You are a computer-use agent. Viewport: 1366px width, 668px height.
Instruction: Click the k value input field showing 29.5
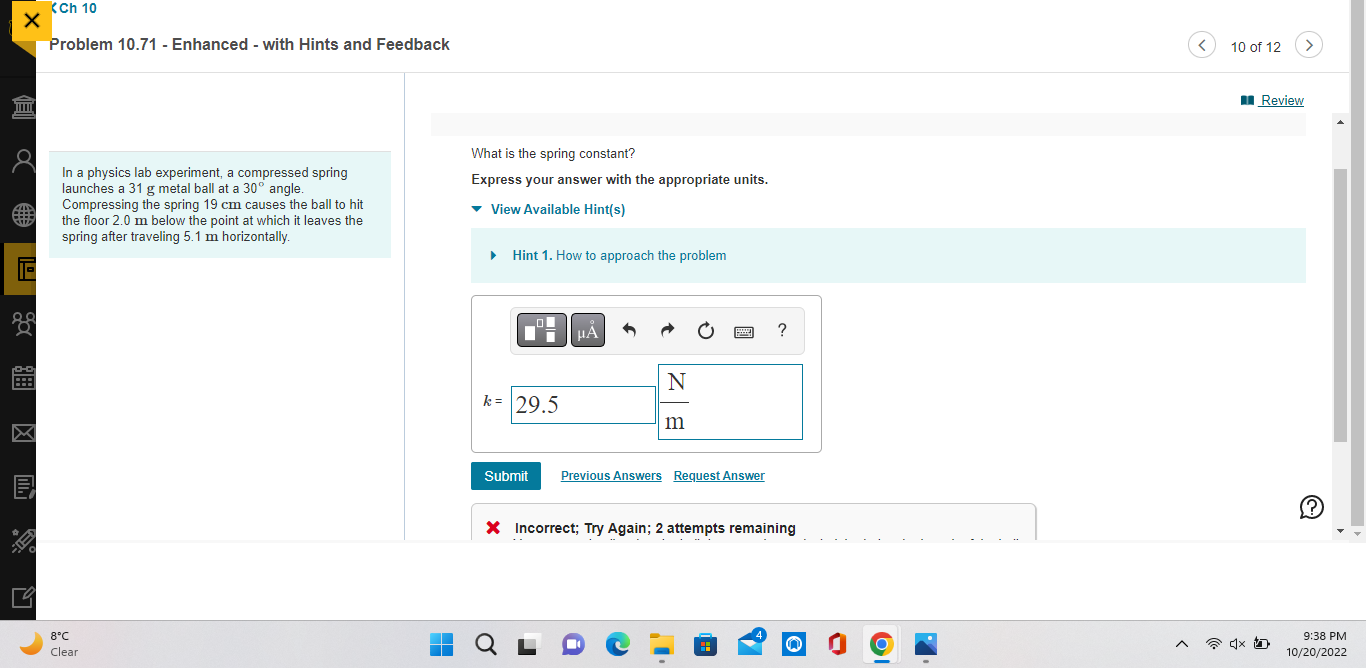[583, 404]
